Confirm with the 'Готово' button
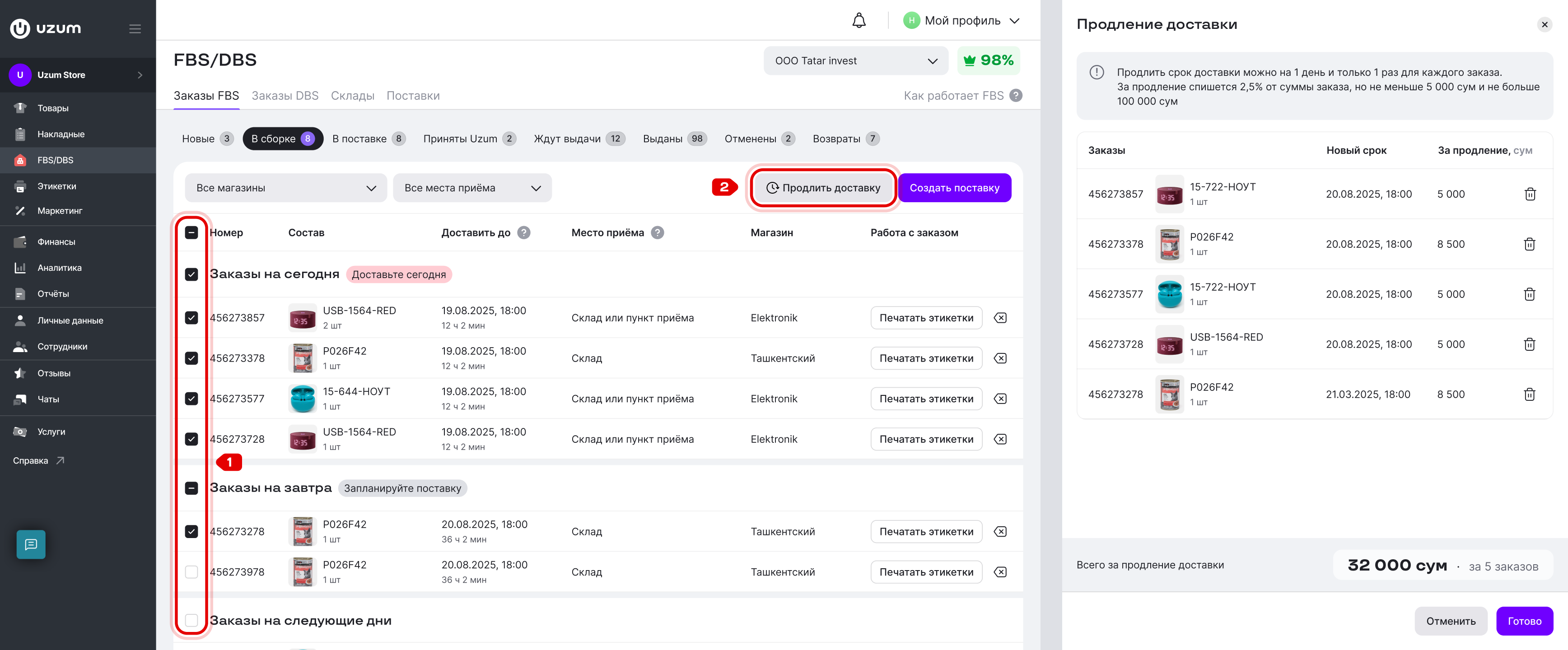This screenshot has height=650, width=1568. [x=1524, y=621]
